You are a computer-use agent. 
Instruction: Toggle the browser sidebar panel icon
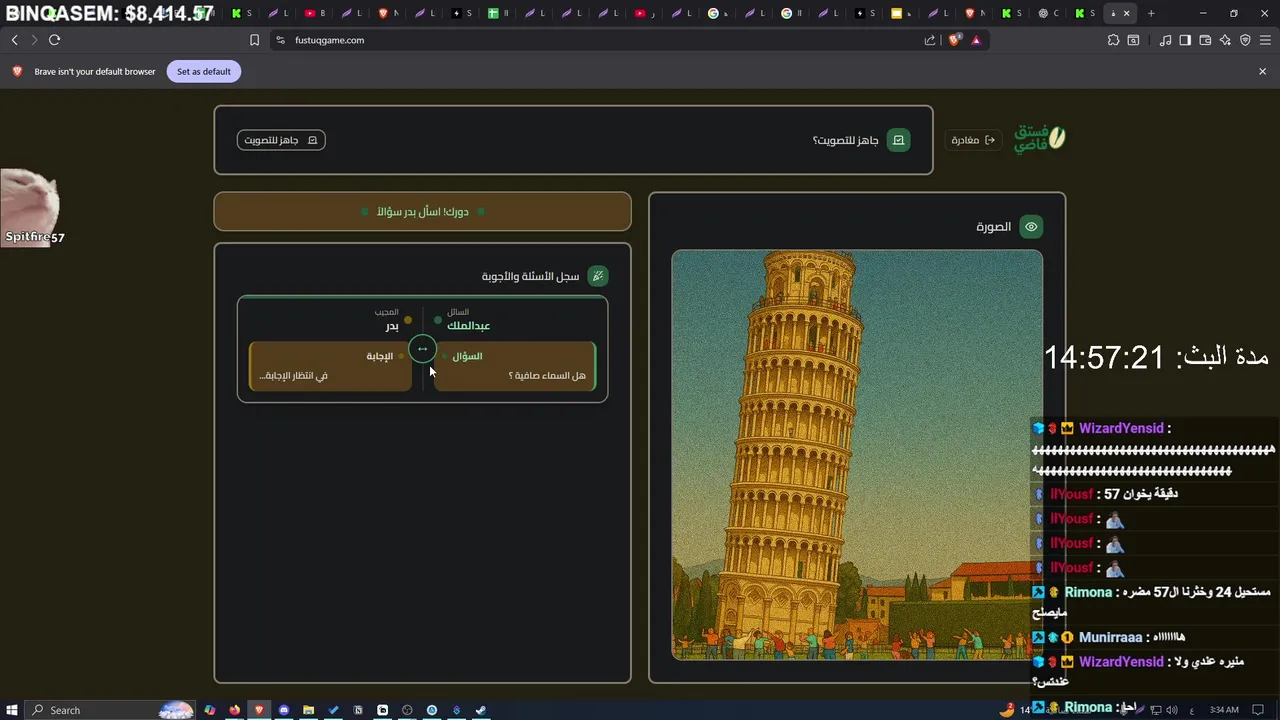tap(1185, 40)
